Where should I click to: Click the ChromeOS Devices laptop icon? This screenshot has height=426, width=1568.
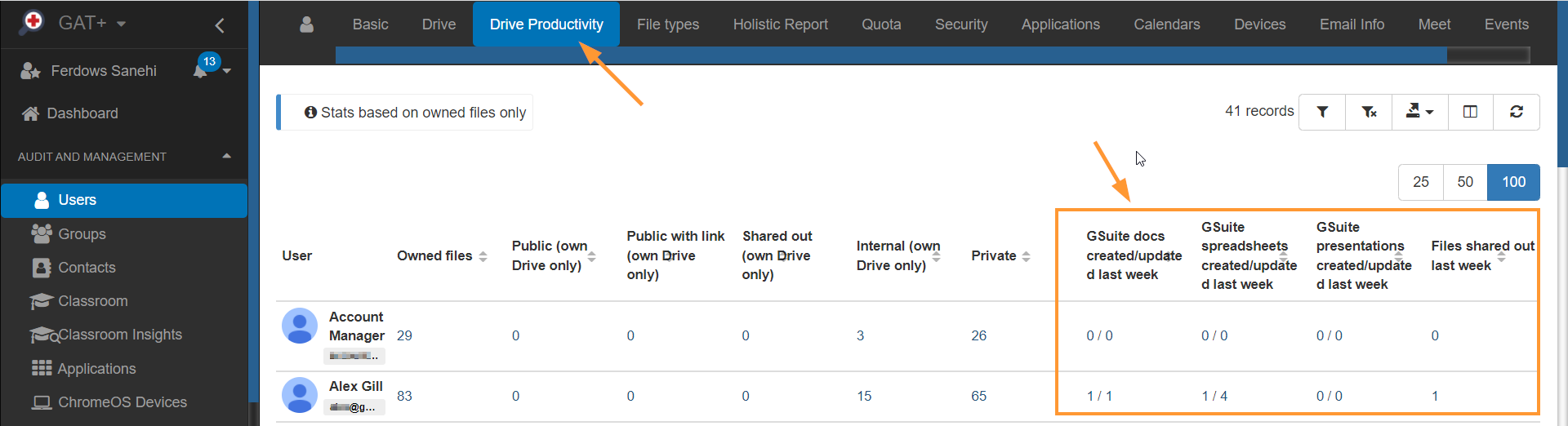tap(42, 402)
